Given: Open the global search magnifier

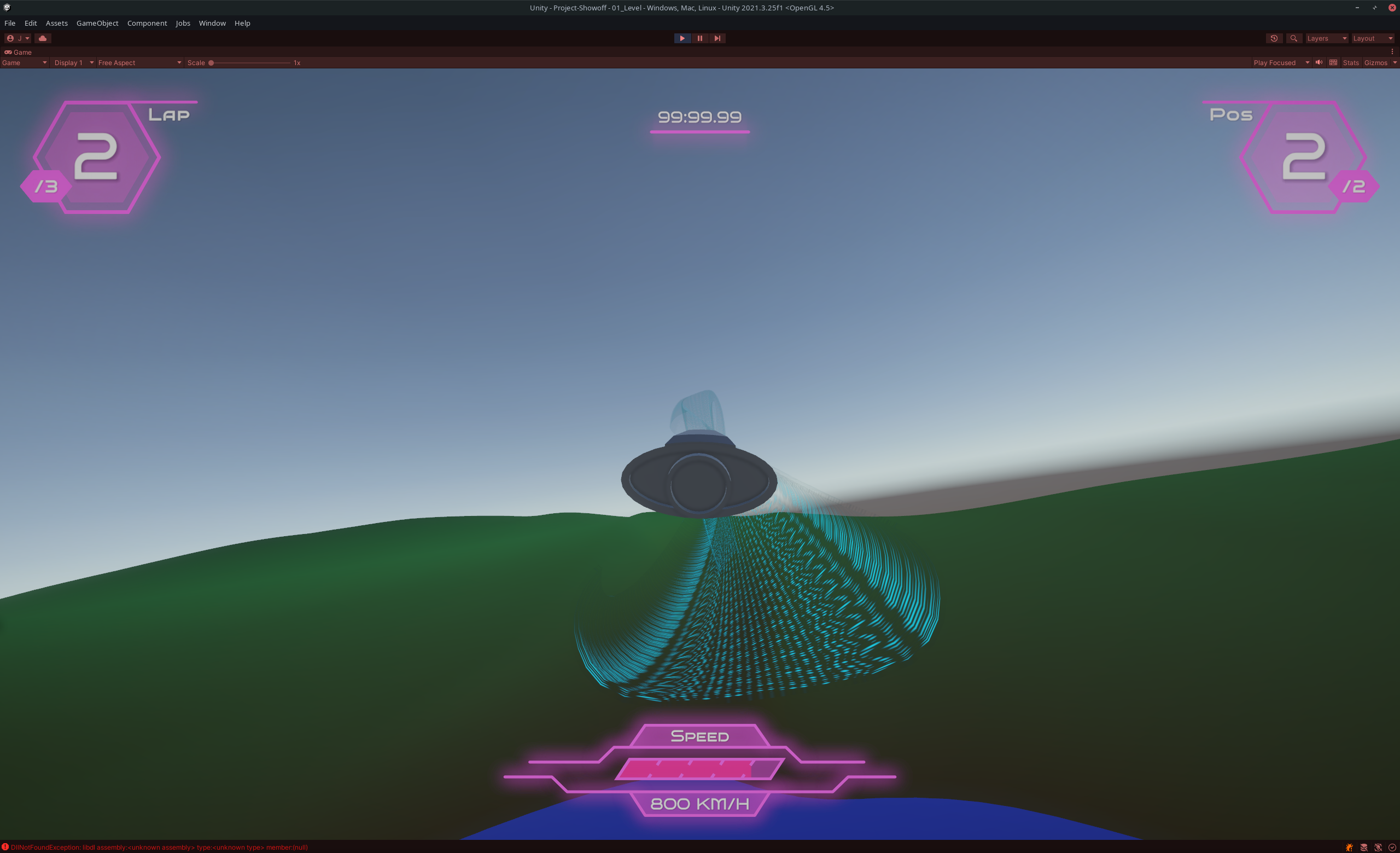Looking at the screenshot, I should point(1293,38).
